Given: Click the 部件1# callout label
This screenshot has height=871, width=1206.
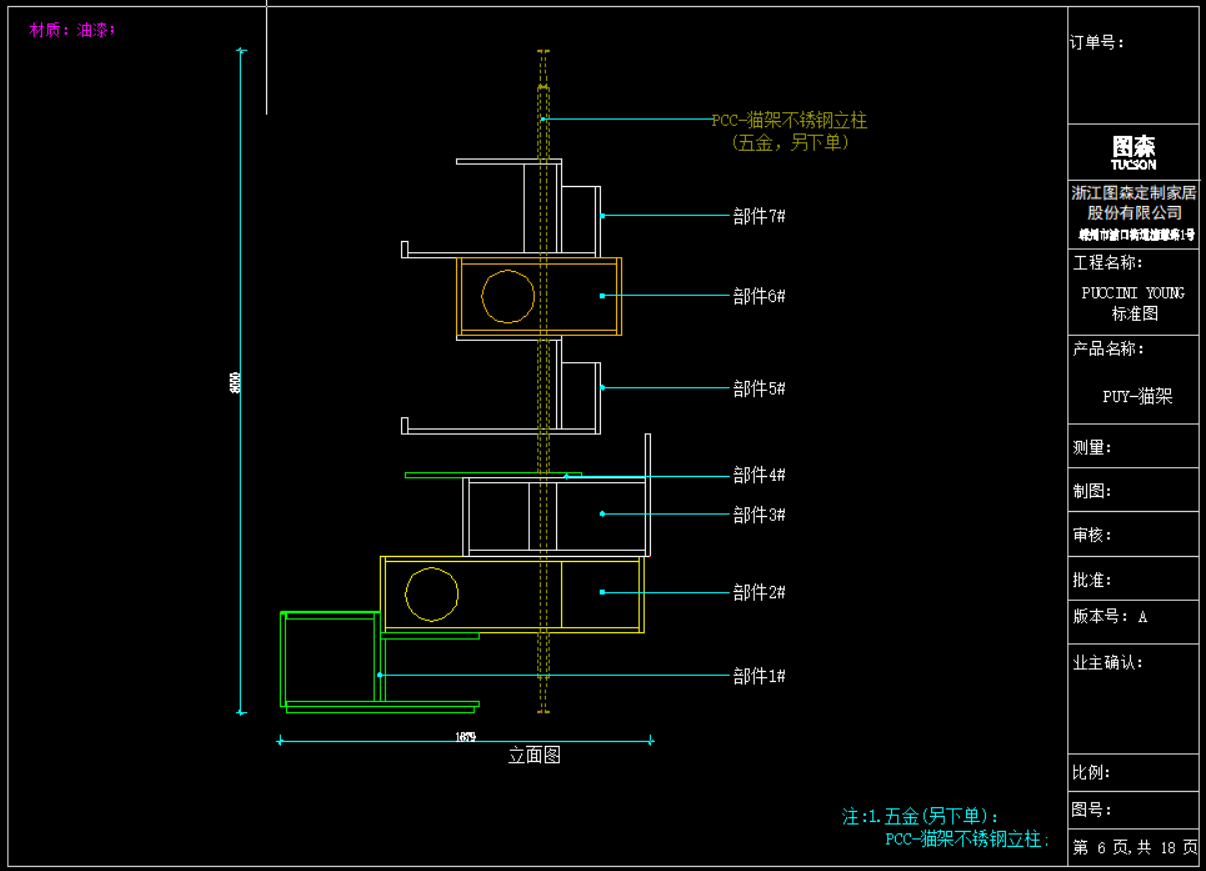Looking at the screenshot, I should [x=759, y=676].
